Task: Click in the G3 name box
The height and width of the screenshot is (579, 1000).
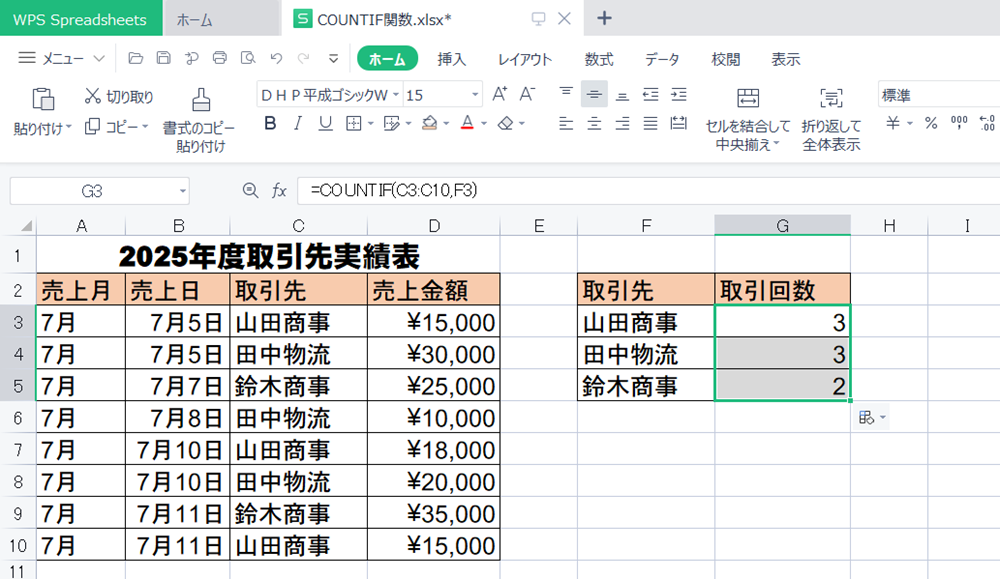Action: (x=92, y=191)
